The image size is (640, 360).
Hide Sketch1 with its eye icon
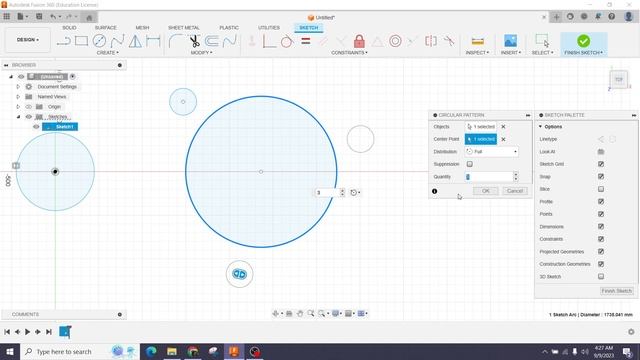pos(36,127)
